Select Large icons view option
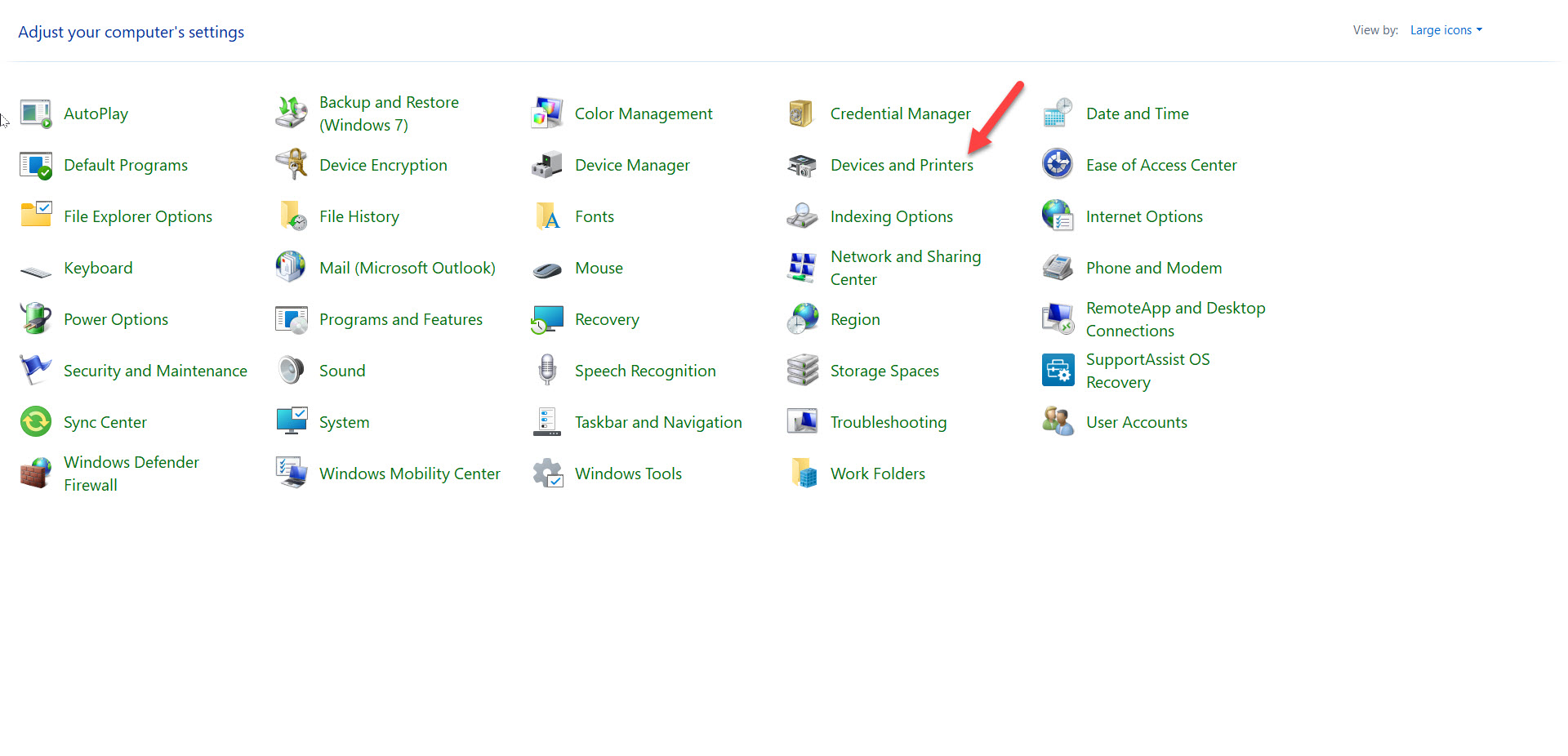This screenshot has height=756, width=1568. click(1441, 29)
